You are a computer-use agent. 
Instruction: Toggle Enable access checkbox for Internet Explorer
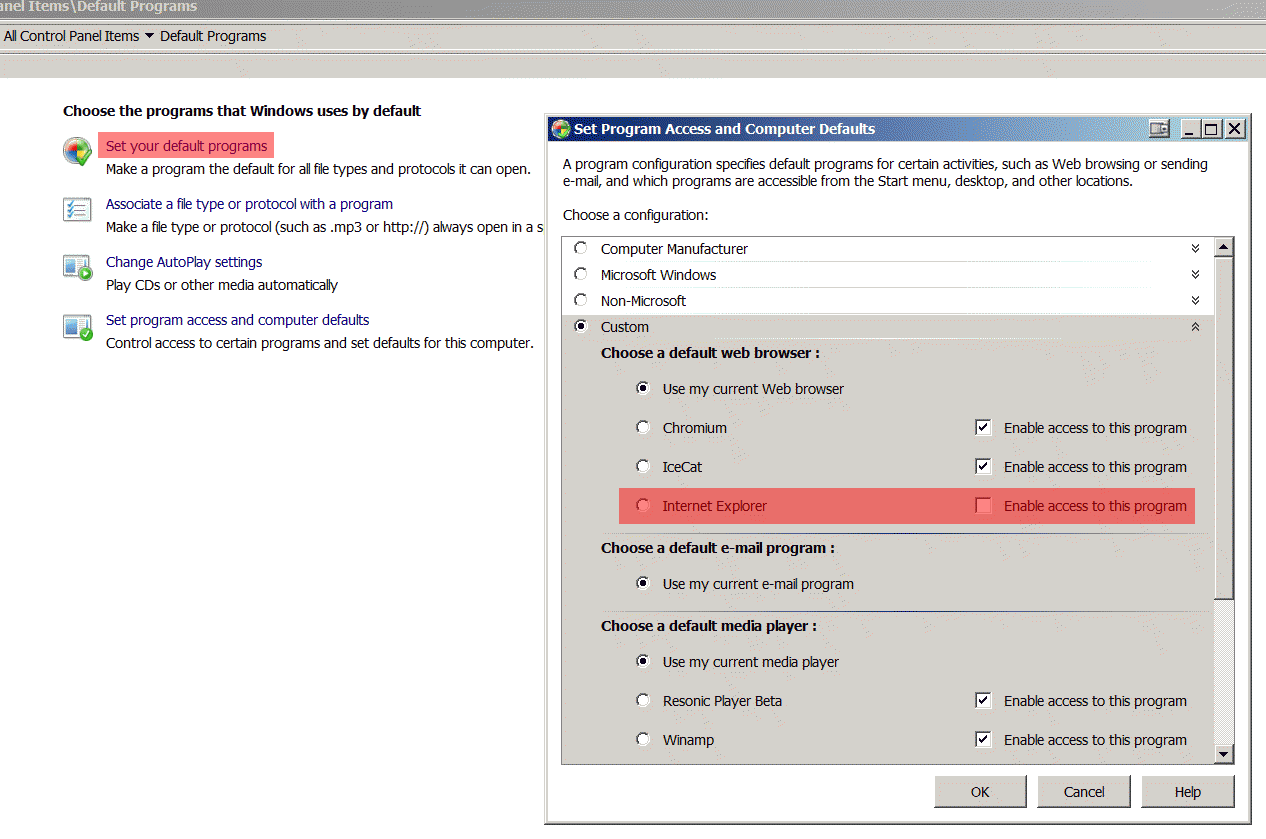click(983, 505)
